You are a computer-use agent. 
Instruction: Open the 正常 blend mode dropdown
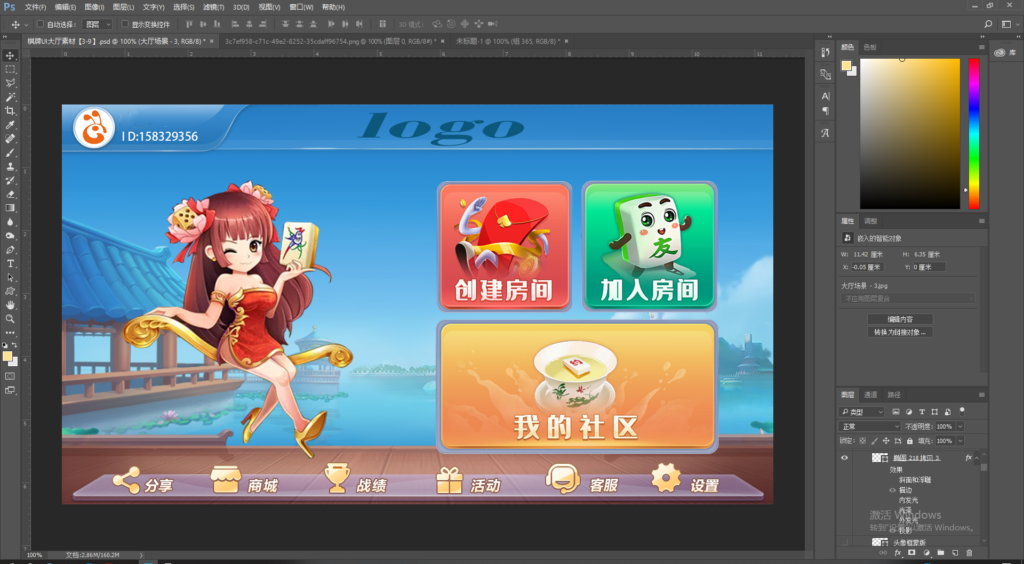[869, 426]
